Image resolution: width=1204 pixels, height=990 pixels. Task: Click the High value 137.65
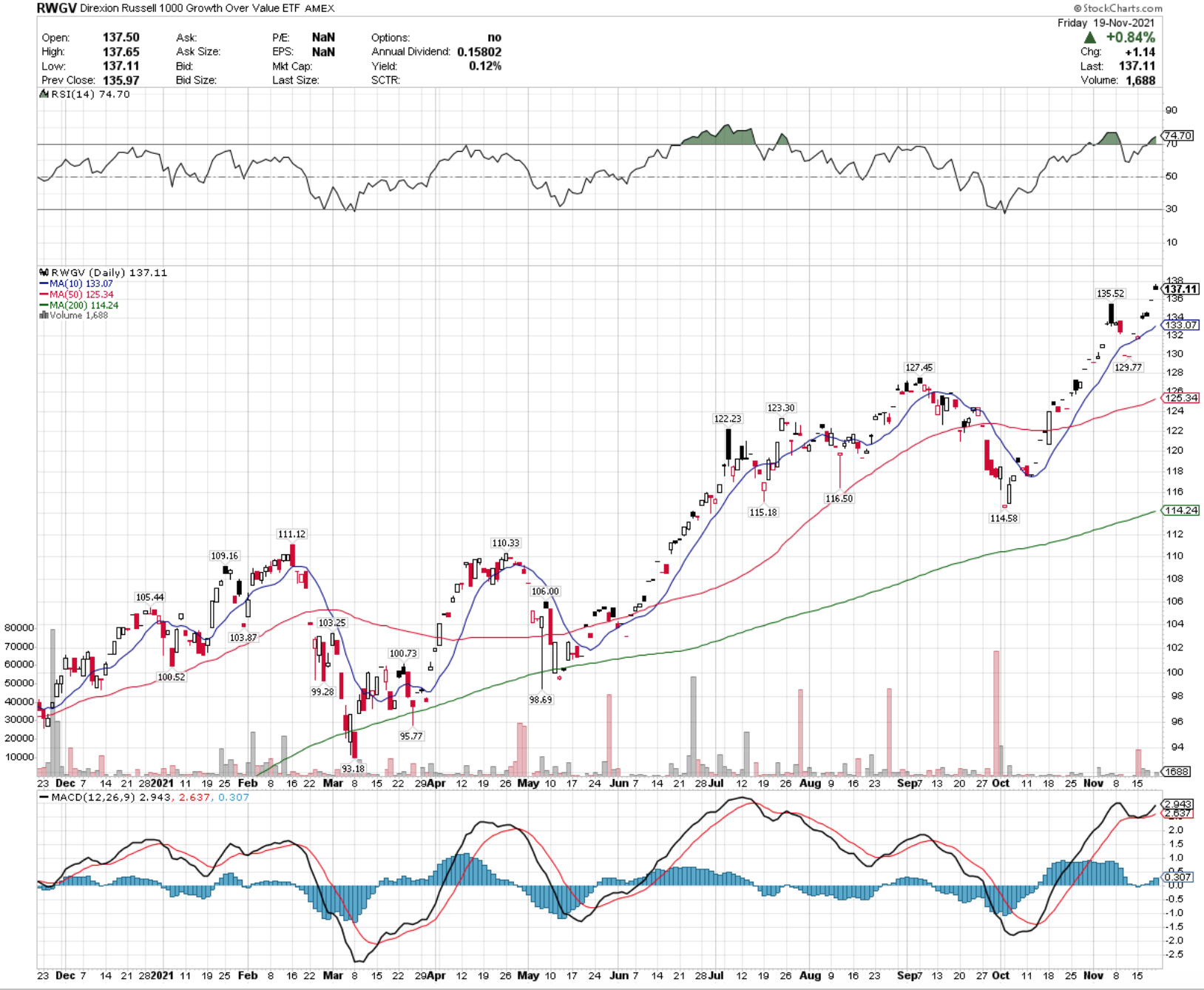coord(121,52)
